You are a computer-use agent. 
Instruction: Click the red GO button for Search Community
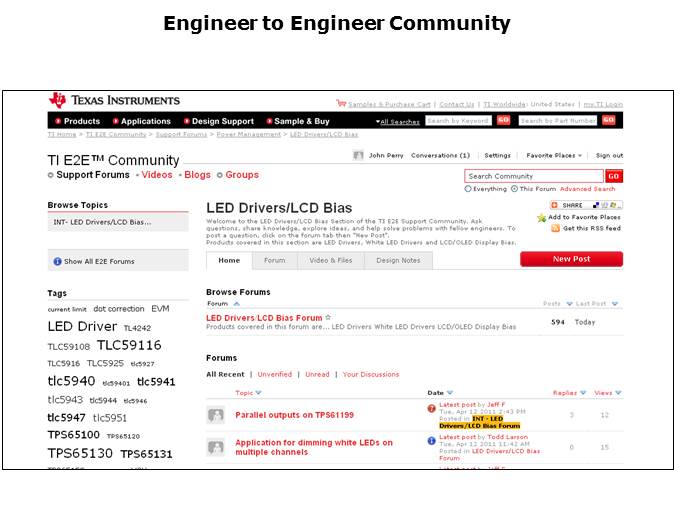click(613, 176)
